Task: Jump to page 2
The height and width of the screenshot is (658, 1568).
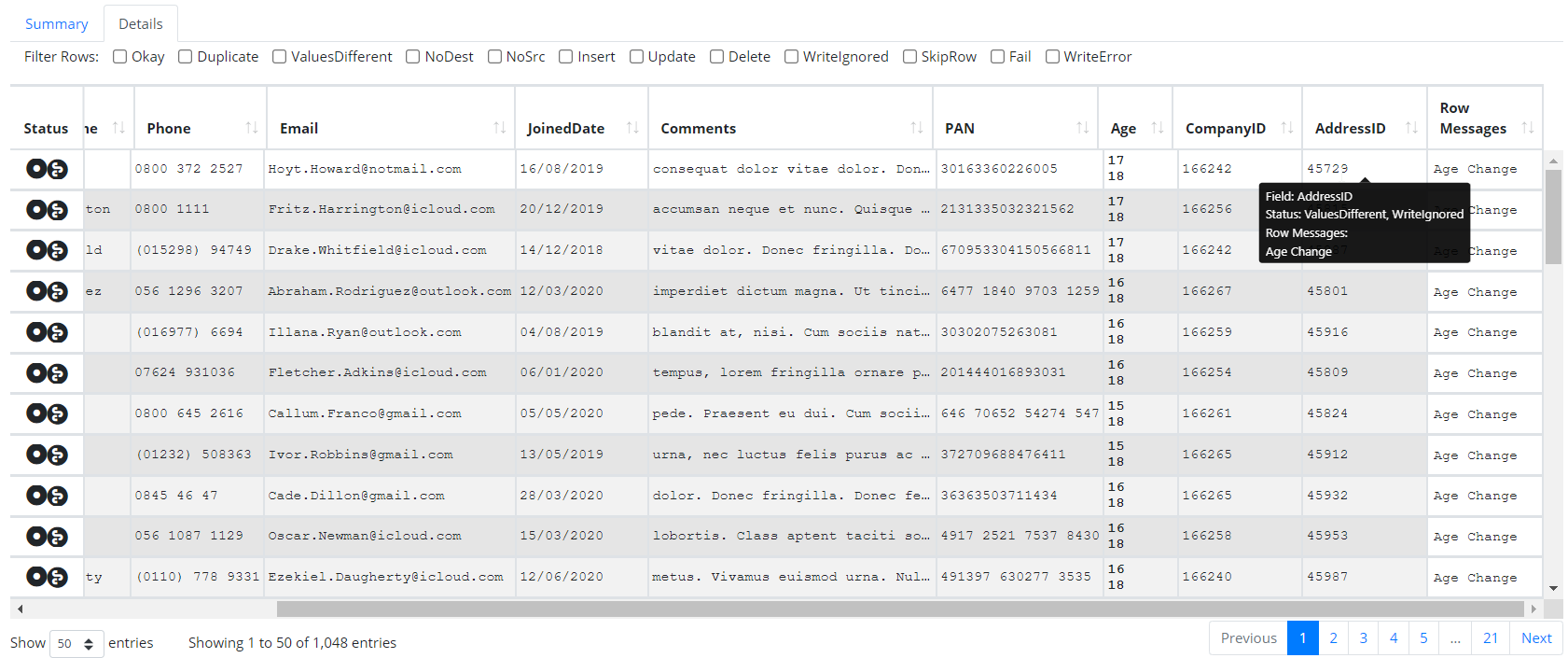Action: coord(1334,638)
